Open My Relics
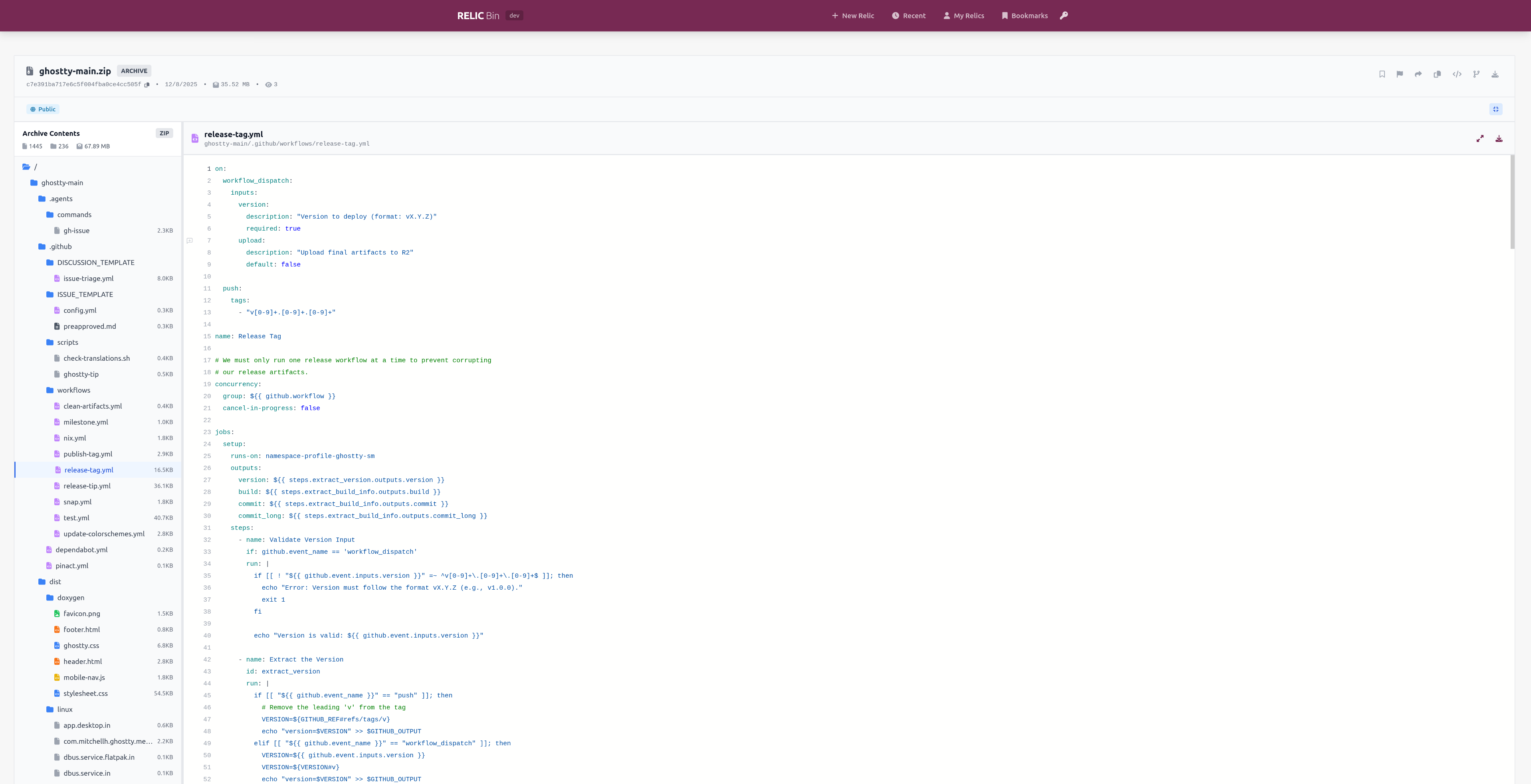 click(963, 16)
